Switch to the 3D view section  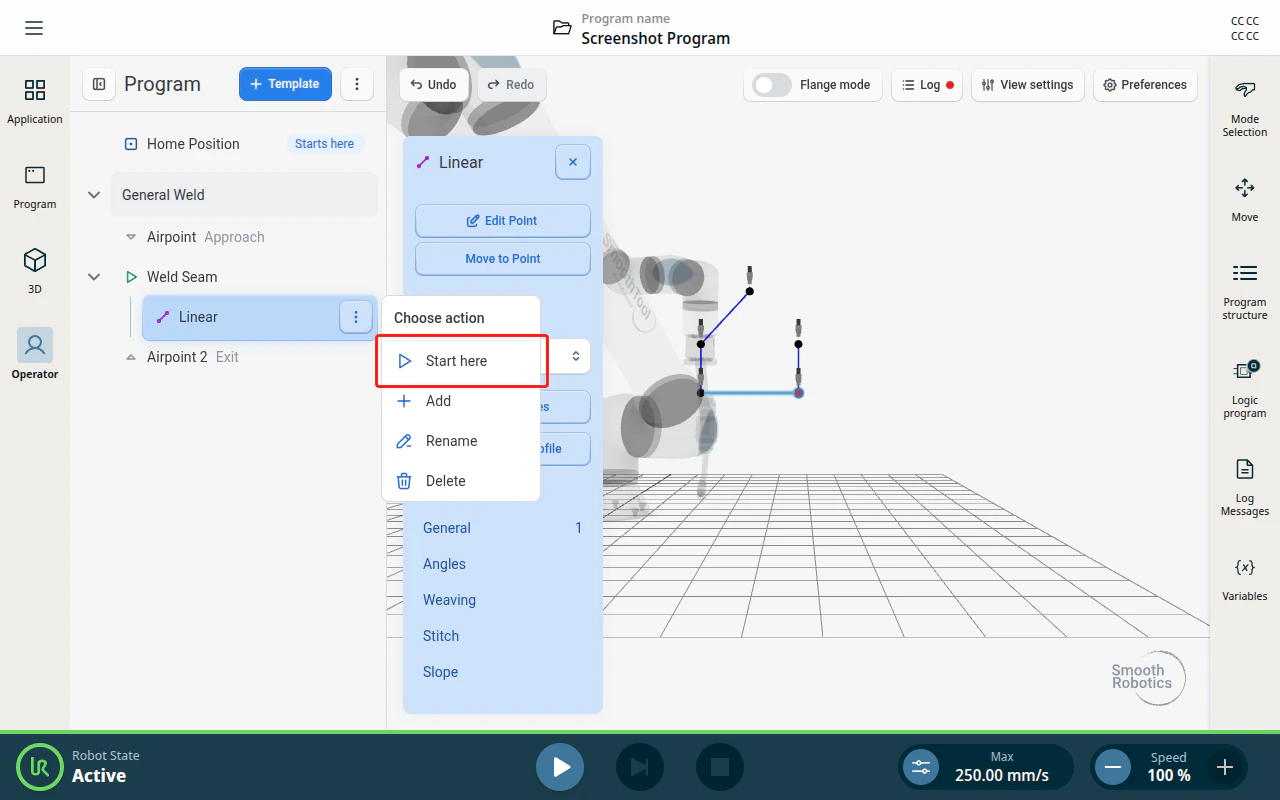tap(35, 271)
